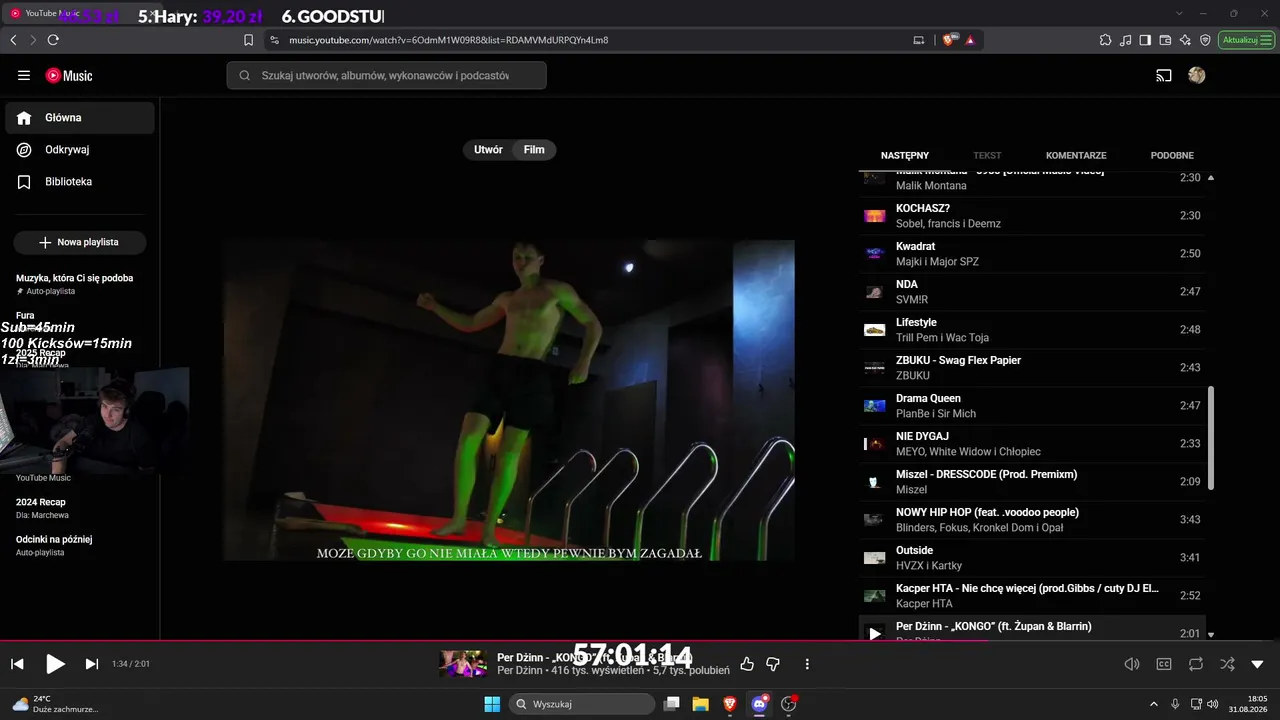Open the Windows Start menu

[x=492, y=704]
